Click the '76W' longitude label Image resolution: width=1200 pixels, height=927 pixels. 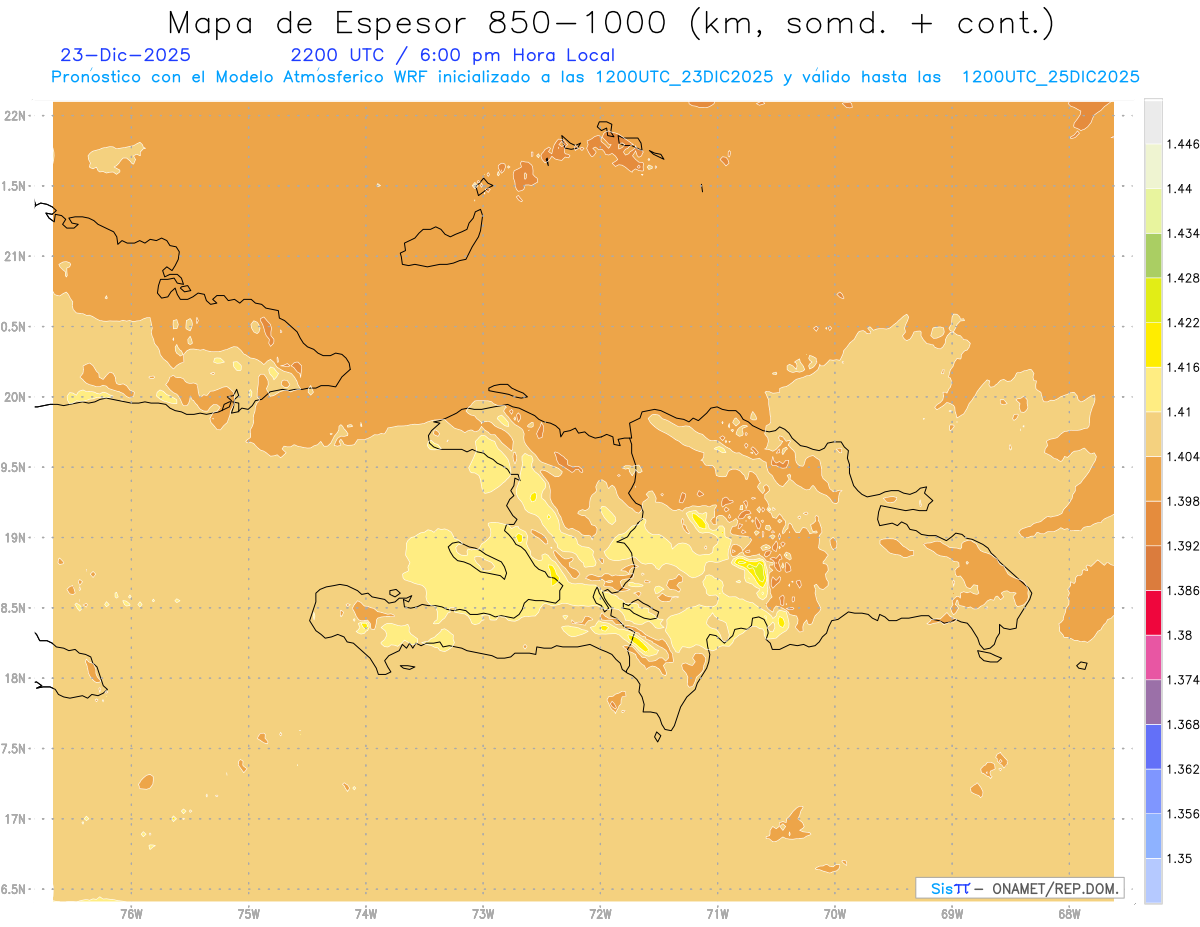point(131,913)
